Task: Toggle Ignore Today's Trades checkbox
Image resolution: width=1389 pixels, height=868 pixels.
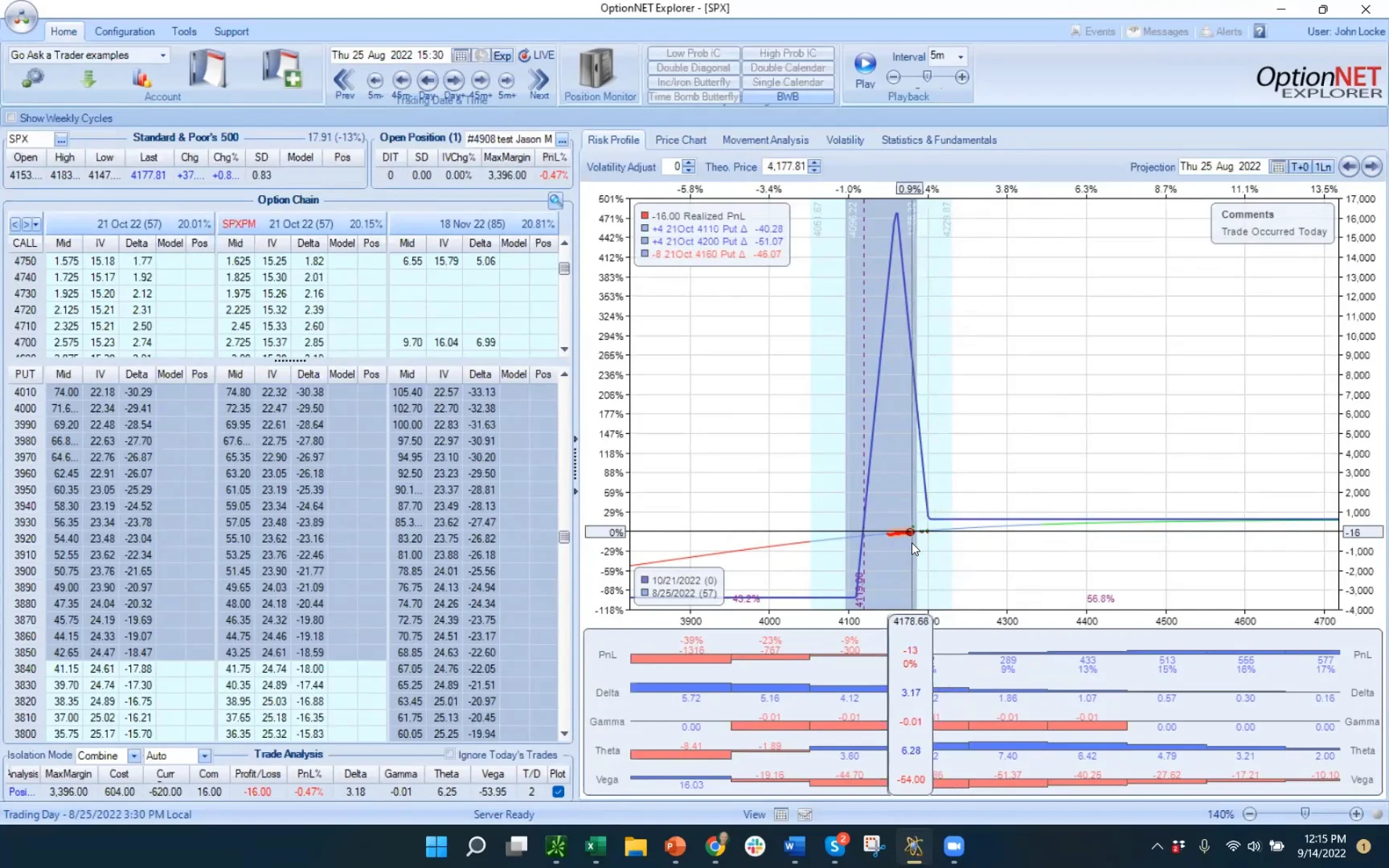Action: [x=449, y=754]
